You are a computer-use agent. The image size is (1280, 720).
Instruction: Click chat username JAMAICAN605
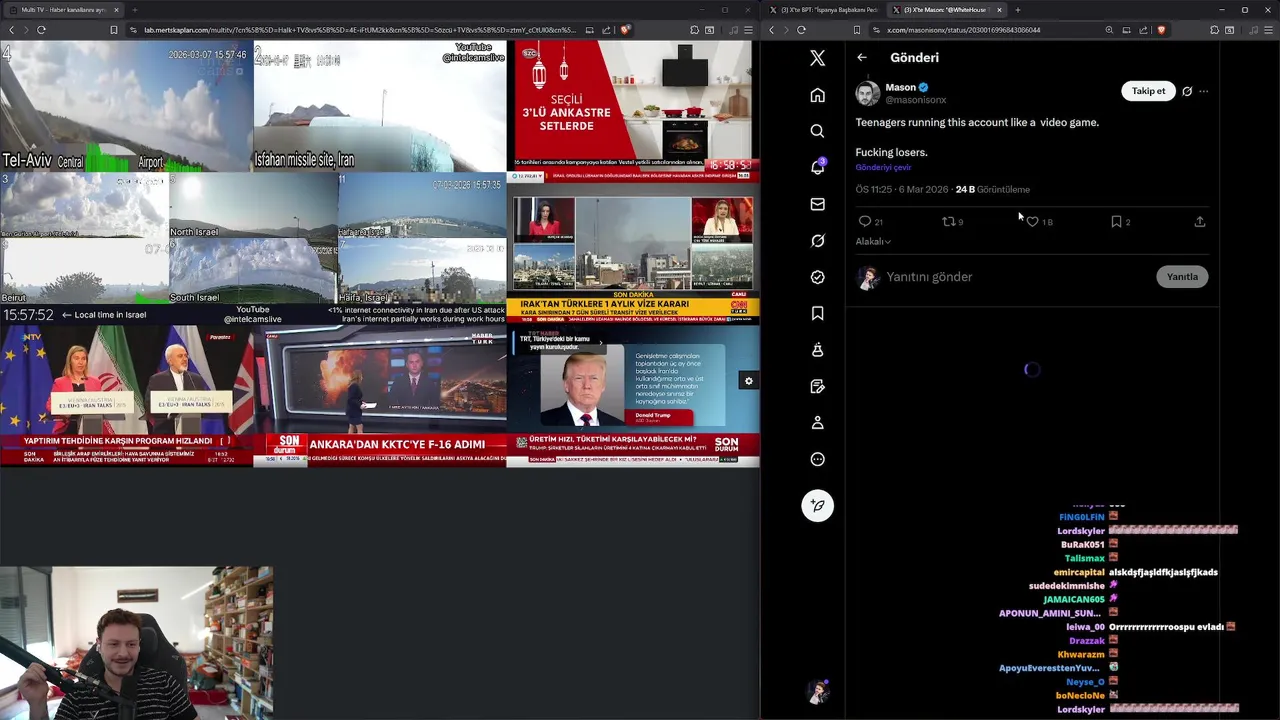click(1074, 600)
